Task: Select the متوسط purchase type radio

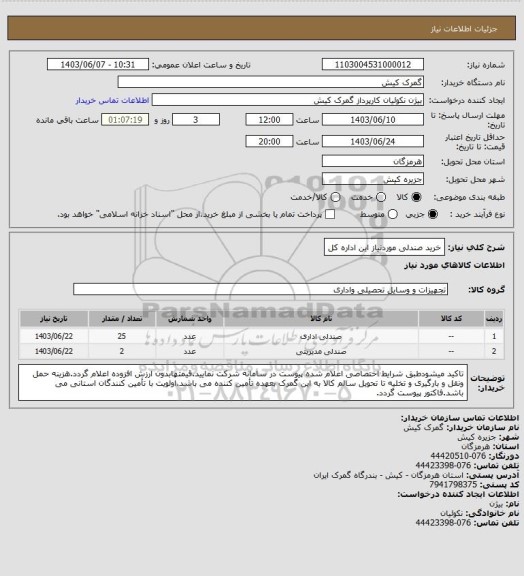Action: pos(392,214)
